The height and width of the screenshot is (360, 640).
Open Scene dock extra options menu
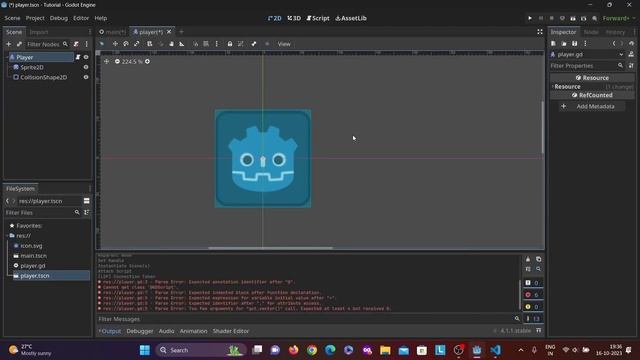[x=87, y=44]
